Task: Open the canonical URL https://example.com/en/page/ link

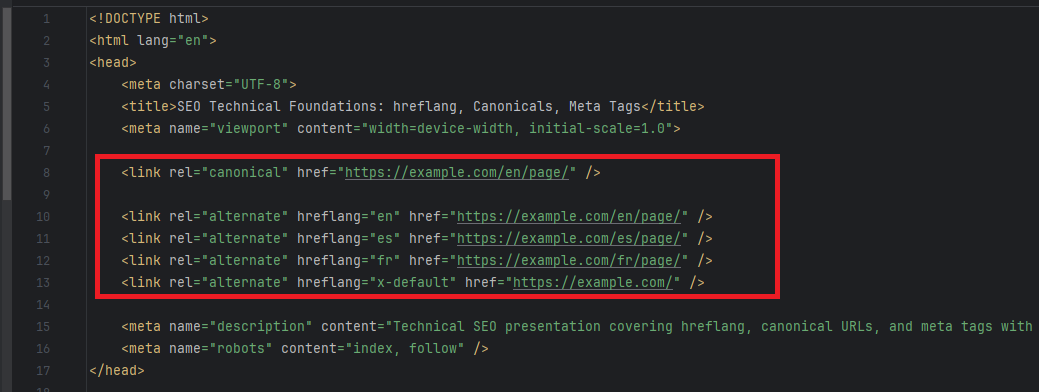Action: pos(457,173)
